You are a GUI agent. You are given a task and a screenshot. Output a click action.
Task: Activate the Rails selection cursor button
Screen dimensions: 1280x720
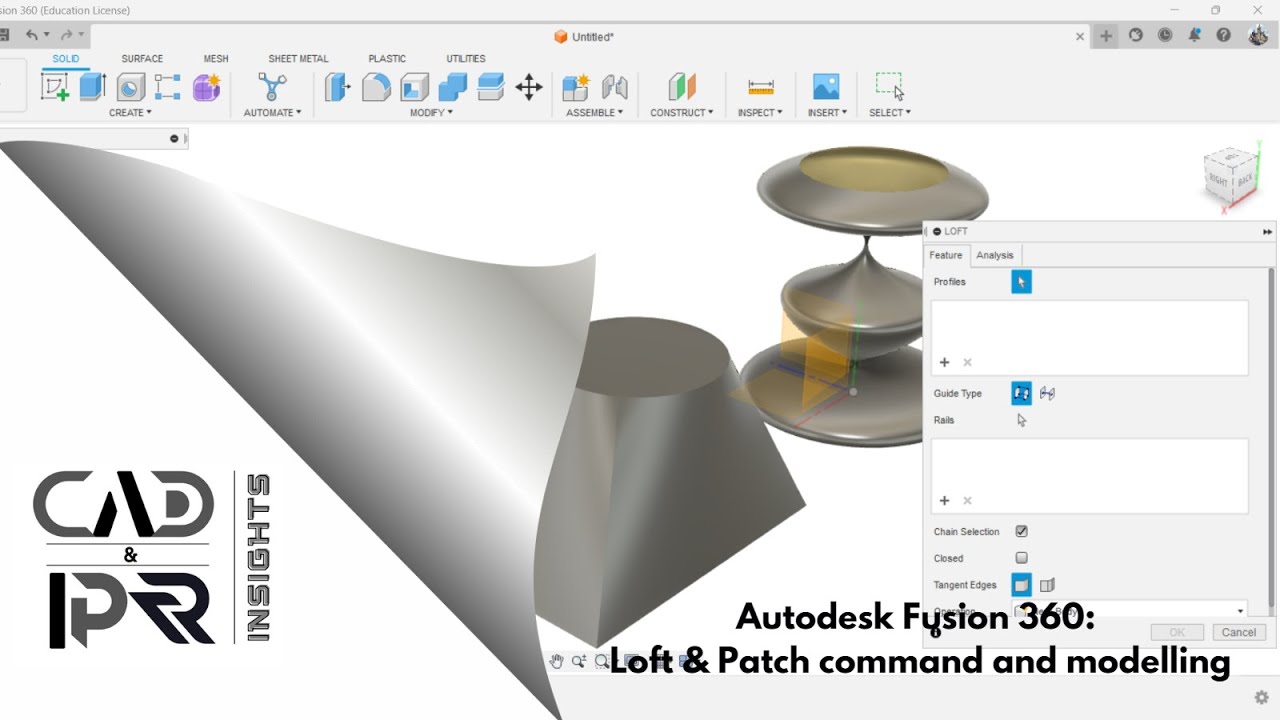[1021, 420]
